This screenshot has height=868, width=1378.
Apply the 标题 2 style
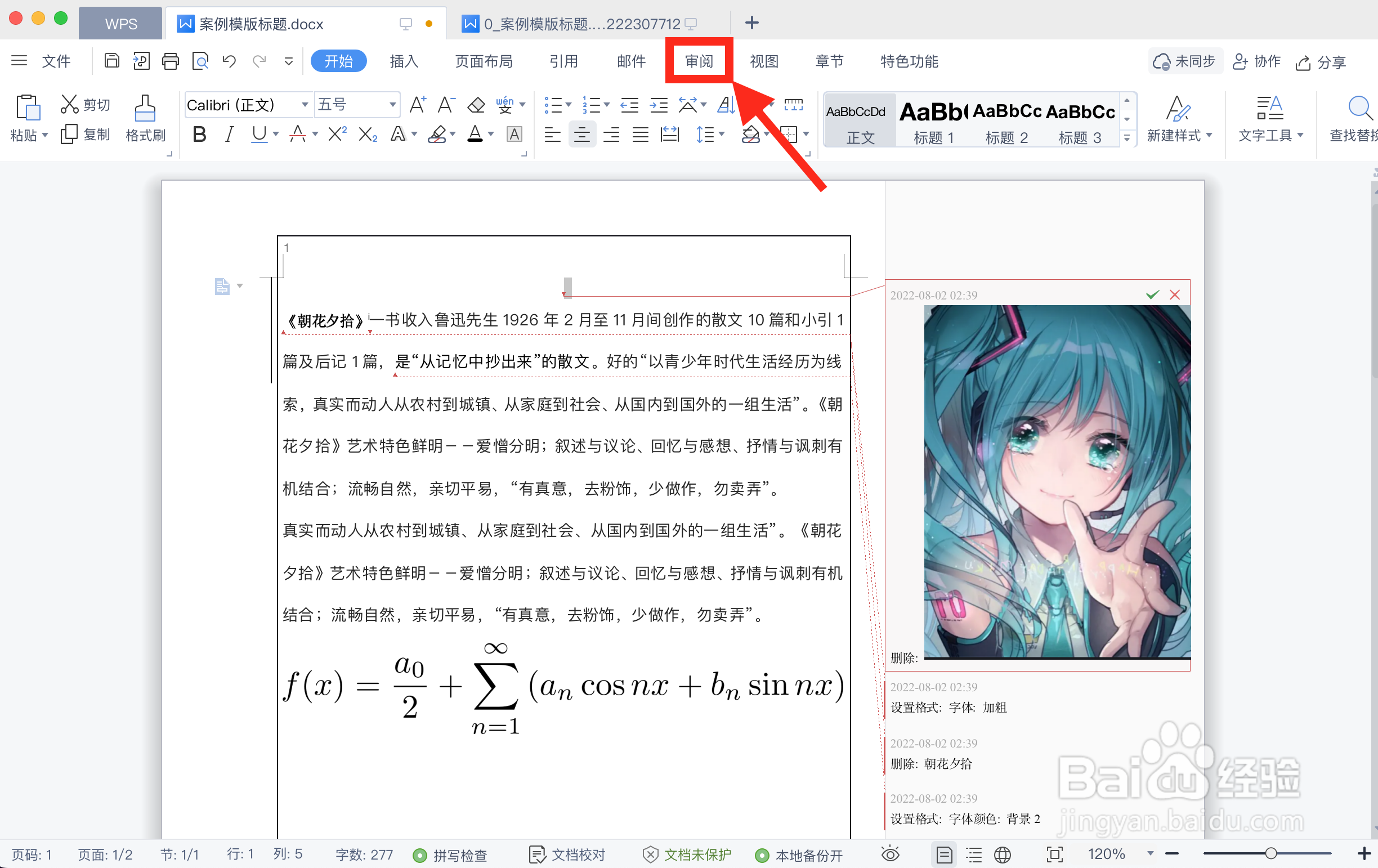[1006, 121]
